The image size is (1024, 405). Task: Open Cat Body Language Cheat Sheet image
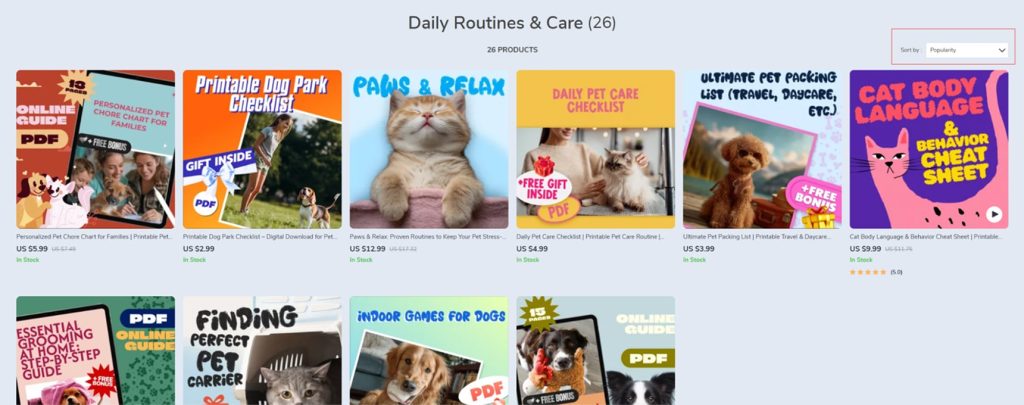pos(929,150)
